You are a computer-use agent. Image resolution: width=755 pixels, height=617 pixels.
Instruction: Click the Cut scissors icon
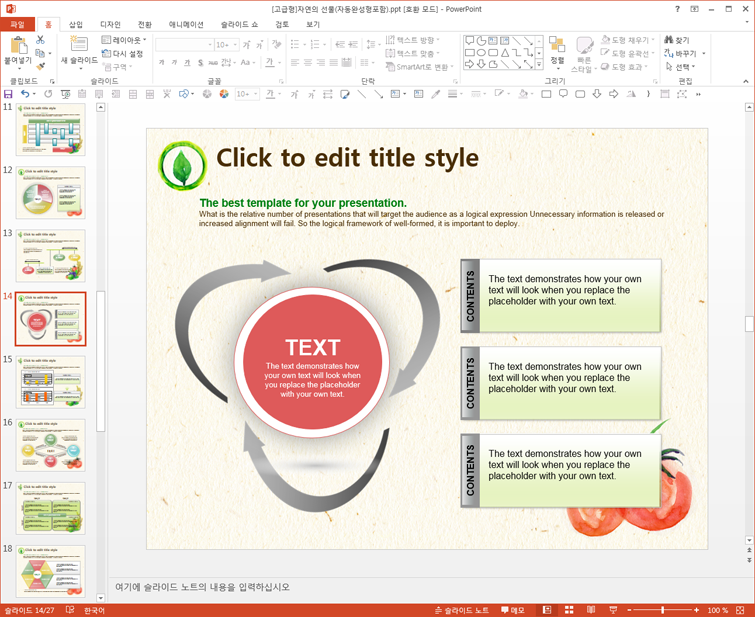(40, 40)
